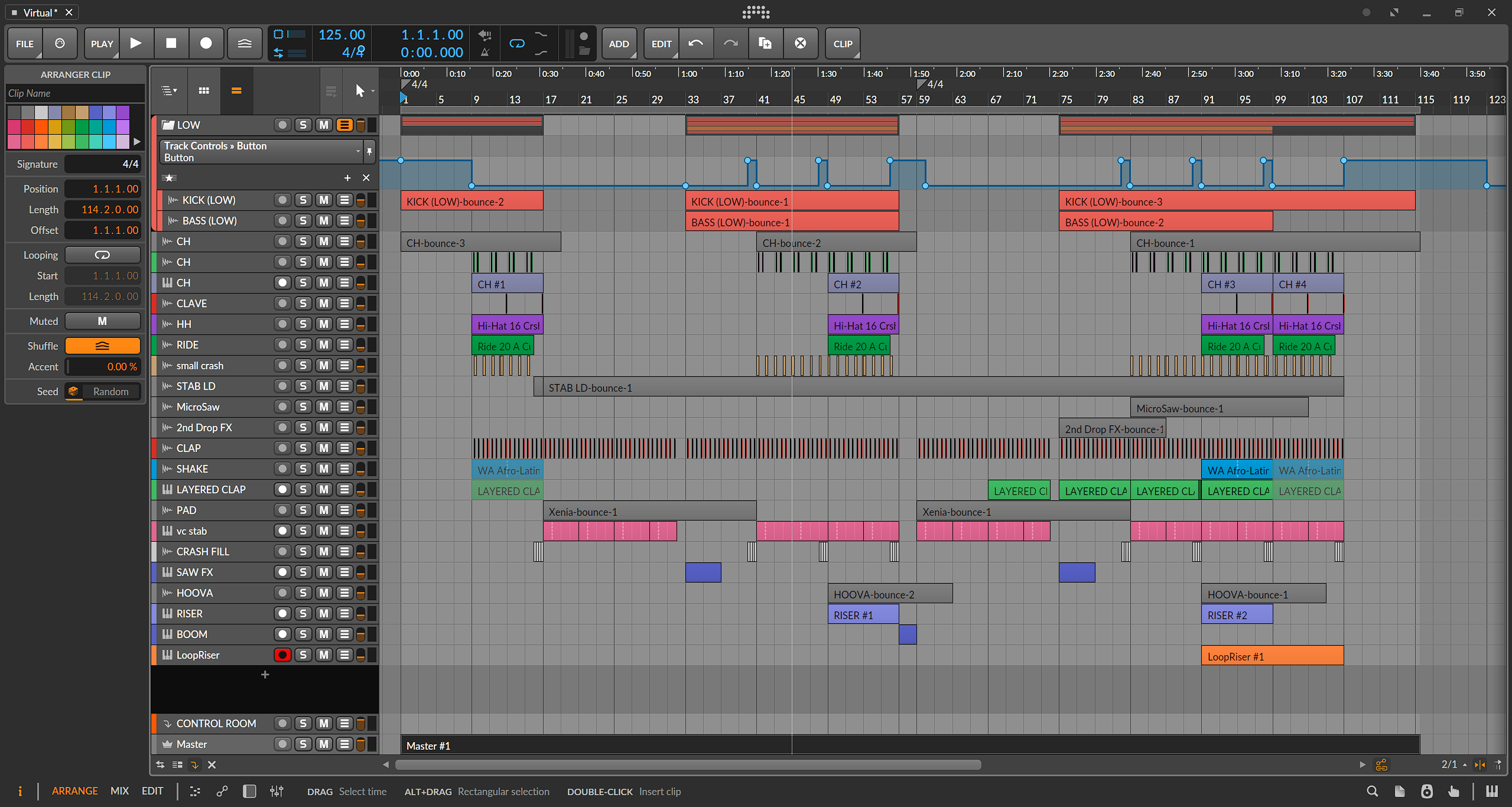1512x807 pixels.
Task: Disarm record on the LoopRiser track
Action: tap(282, 655)
